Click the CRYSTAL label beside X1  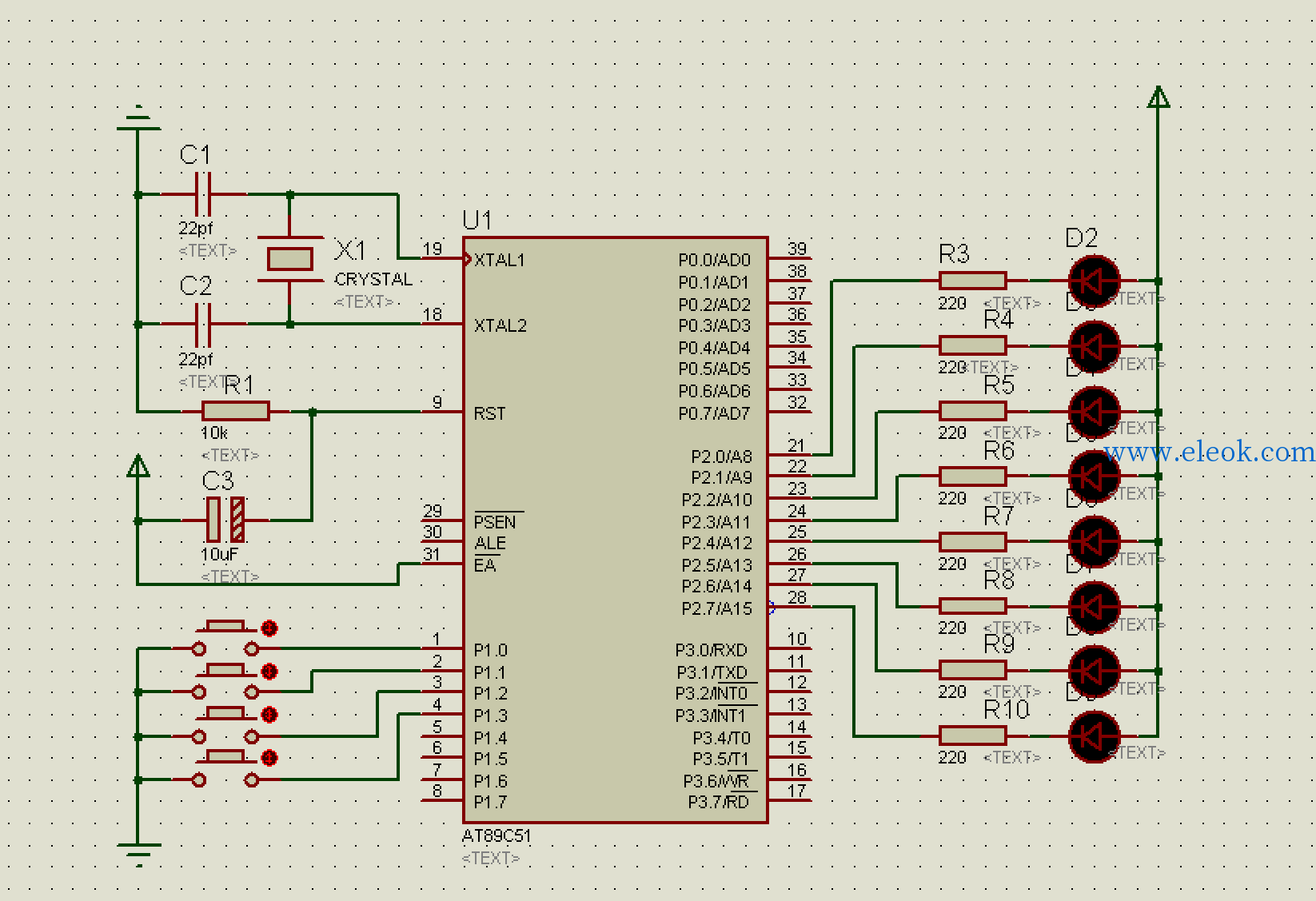[373, 279]
